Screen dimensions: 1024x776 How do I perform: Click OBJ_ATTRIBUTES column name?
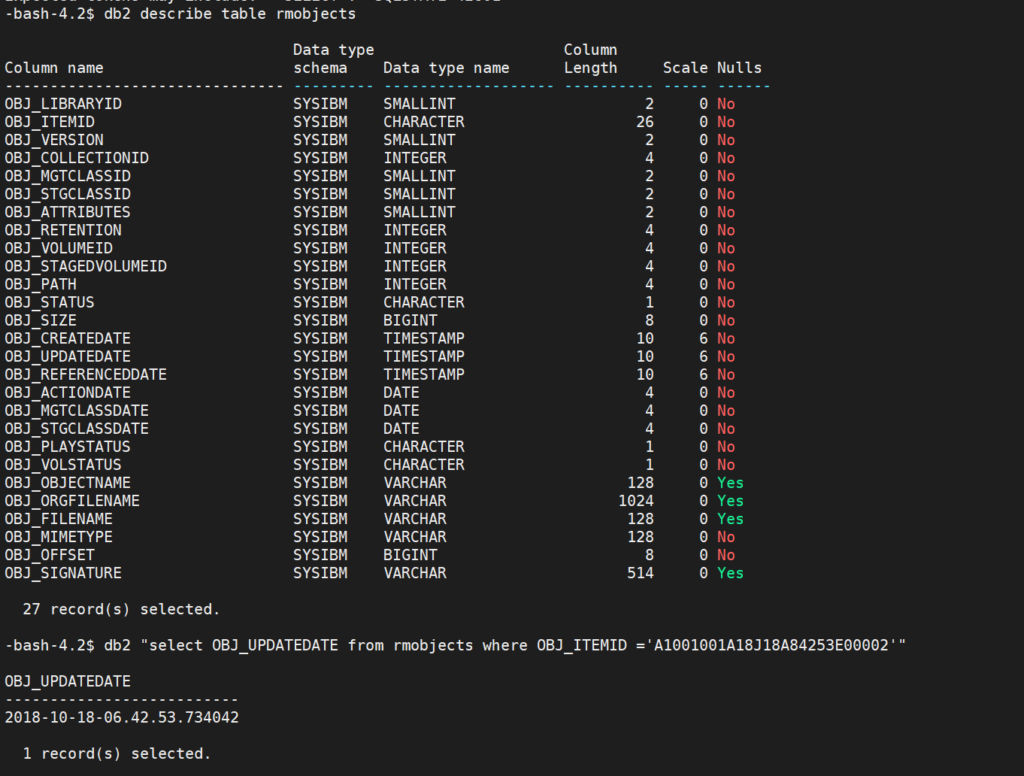67,212
